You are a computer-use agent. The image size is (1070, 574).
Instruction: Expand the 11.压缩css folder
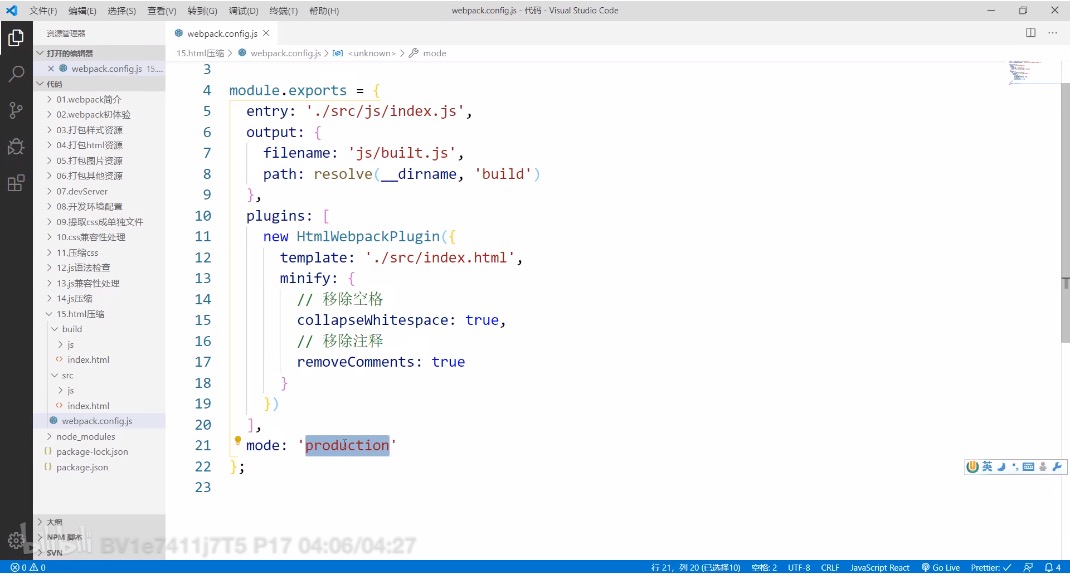click(x=99, y=253)
